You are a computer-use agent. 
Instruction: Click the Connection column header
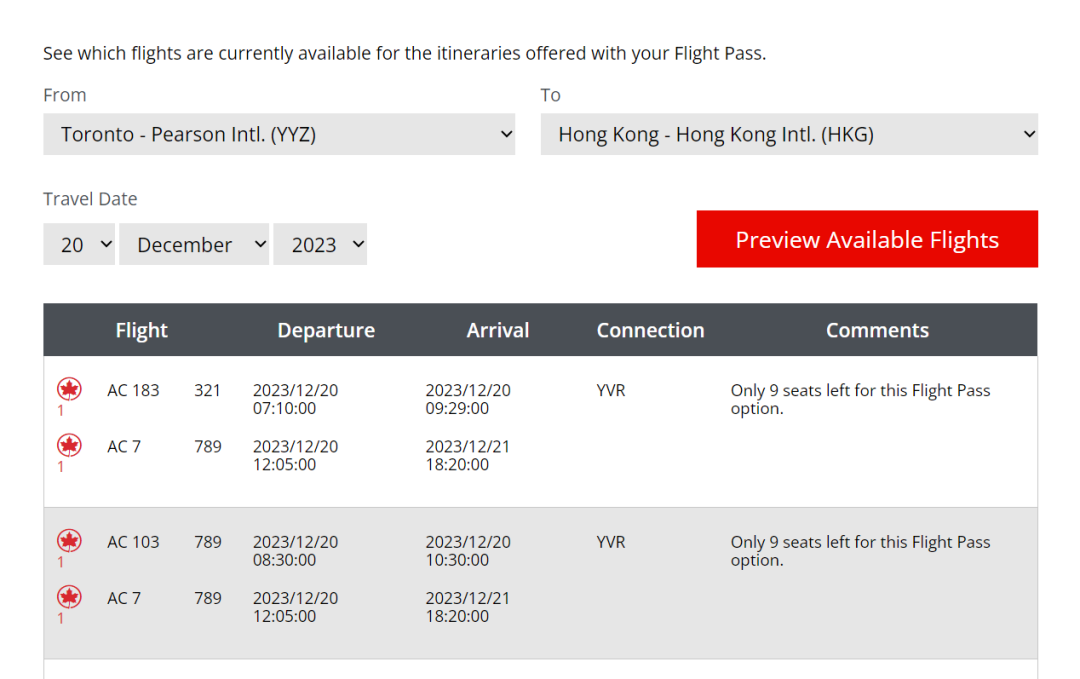pyautogui.click(x=650, y=331)
